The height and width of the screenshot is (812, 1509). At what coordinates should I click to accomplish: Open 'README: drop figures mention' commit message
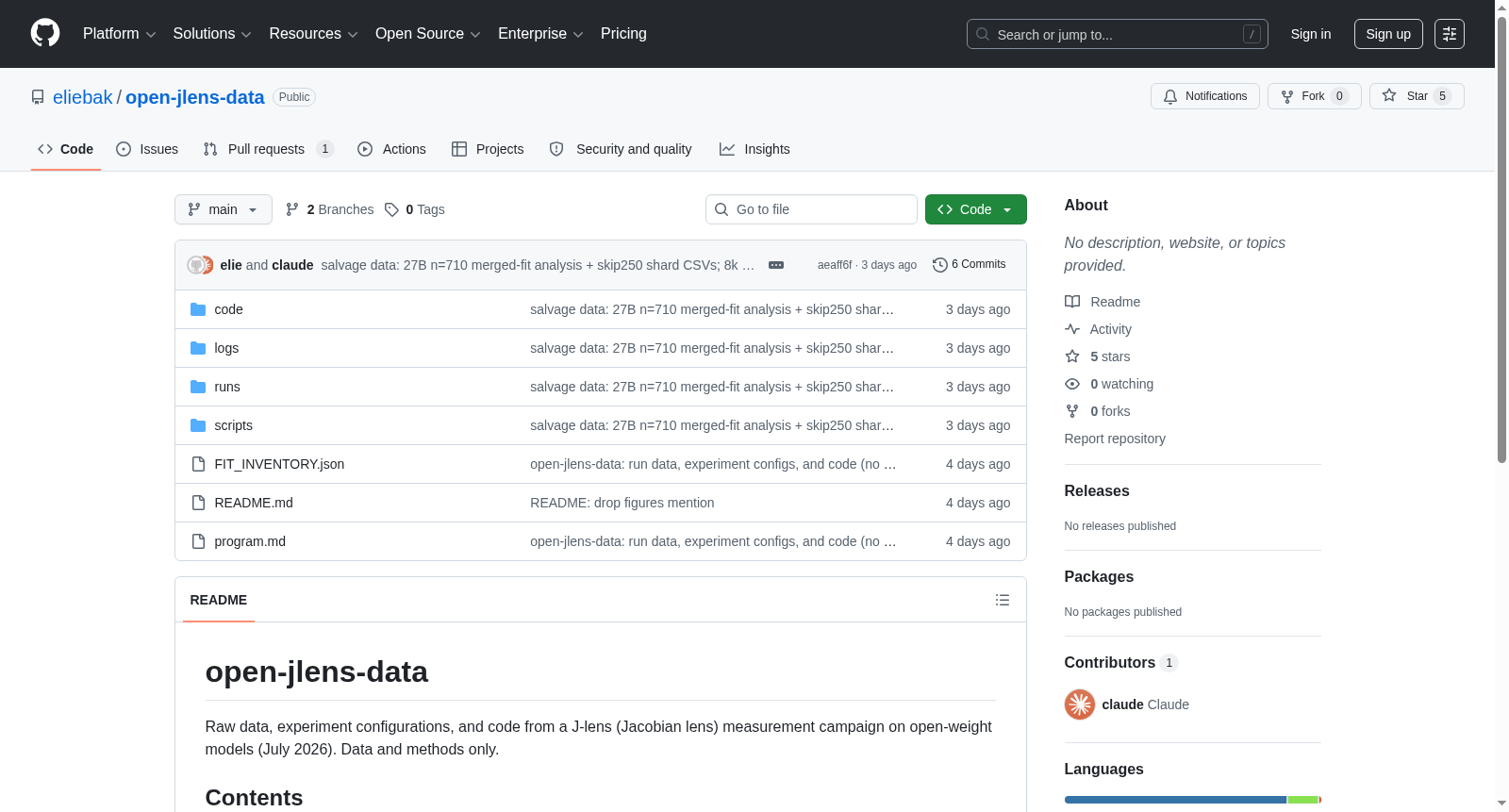tap(622, 503)
